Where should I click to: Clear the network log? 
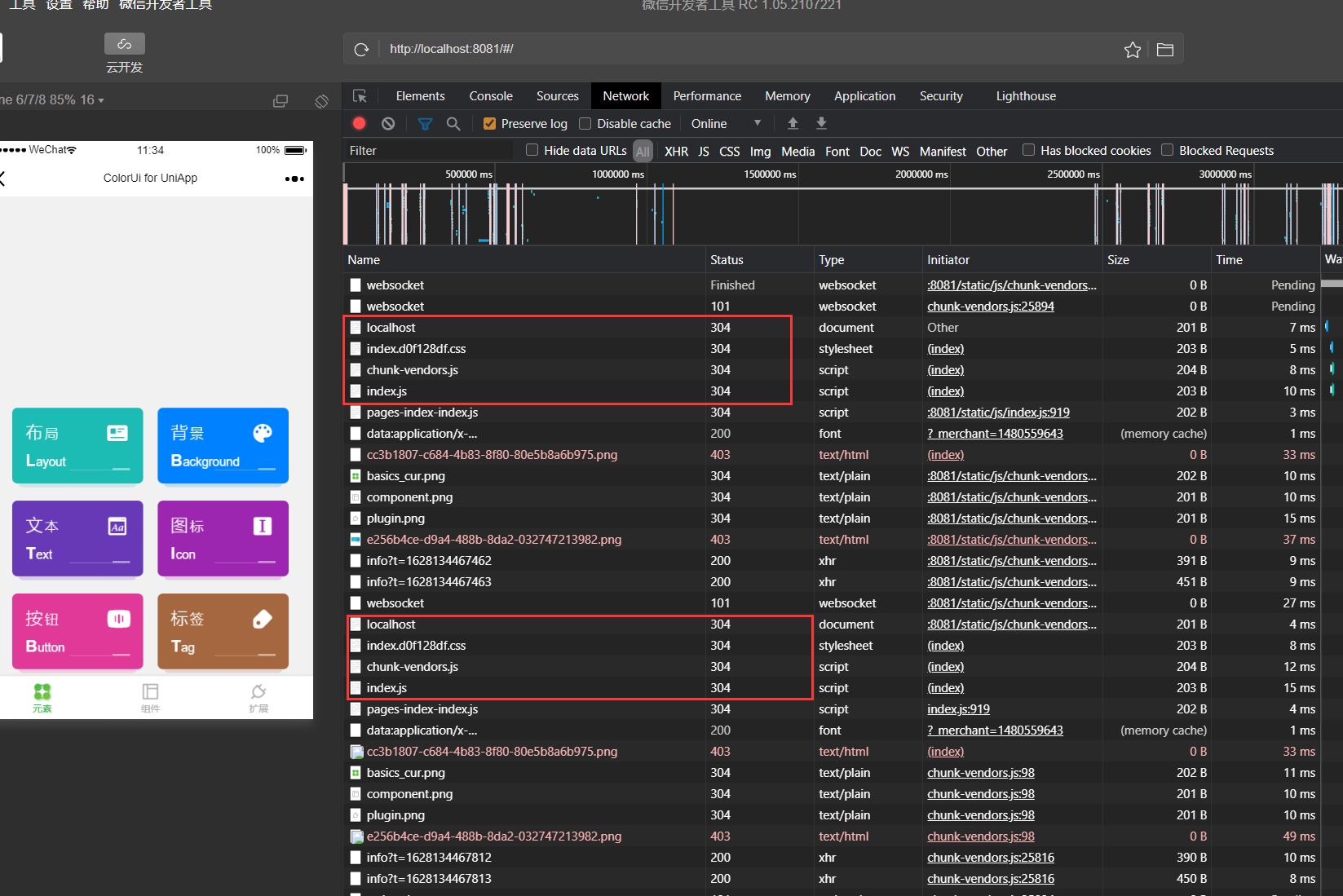click(388, 123)
